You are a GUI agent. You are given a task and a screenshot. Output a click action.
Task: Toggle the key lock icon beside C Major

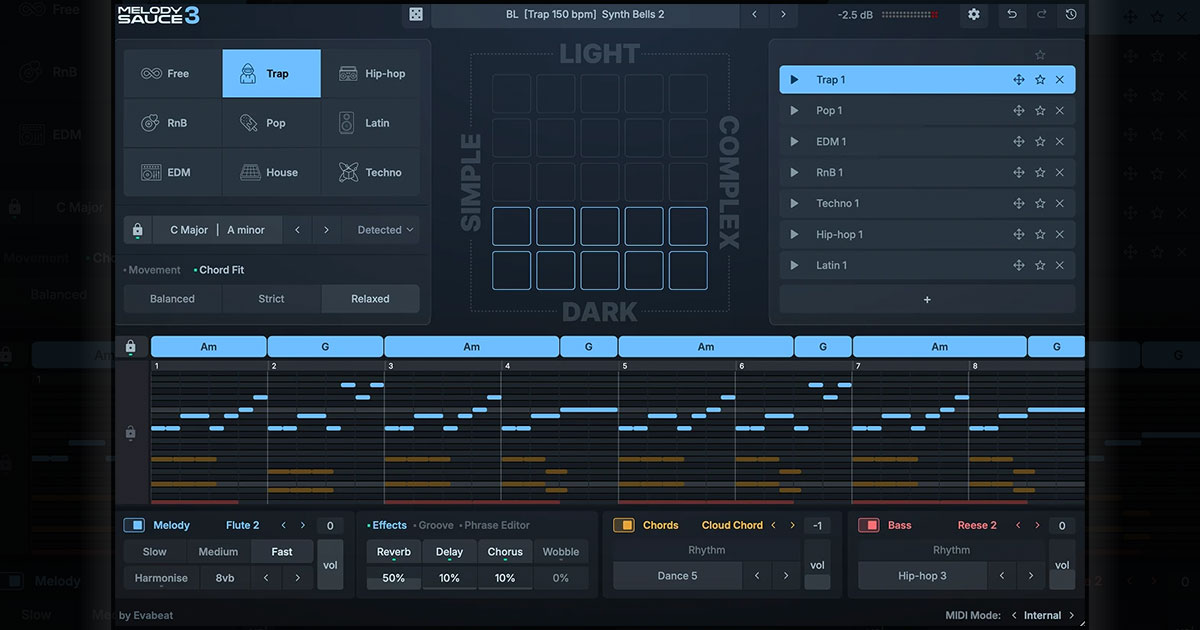coord(137,230)
